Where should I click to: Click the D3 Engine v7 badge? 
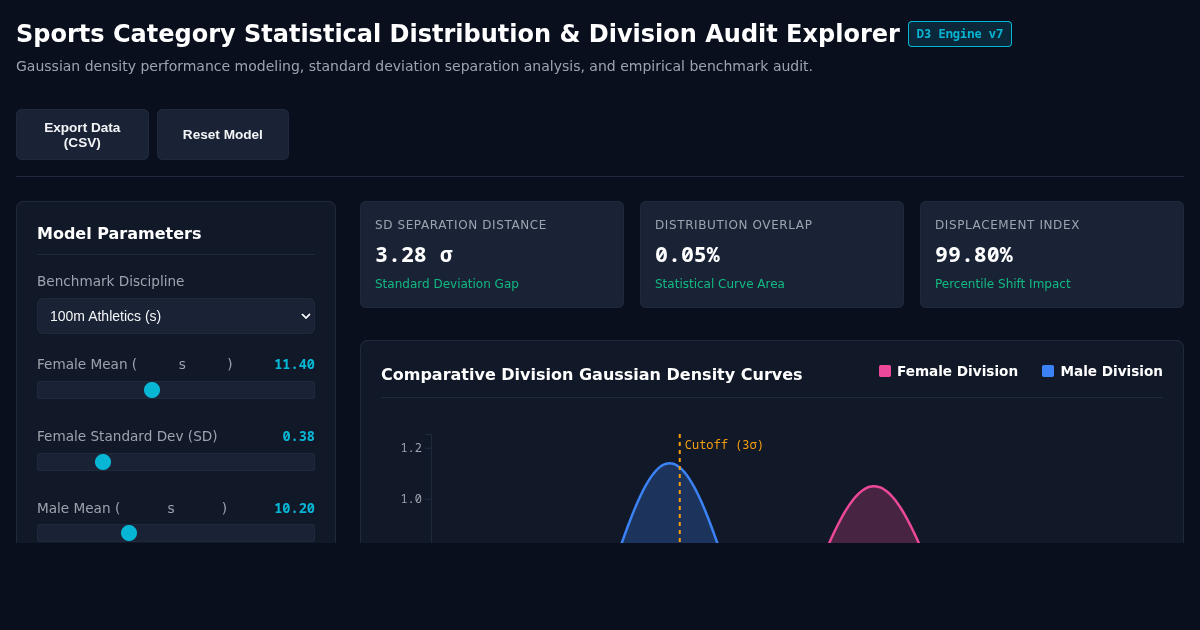coord(960,34)
